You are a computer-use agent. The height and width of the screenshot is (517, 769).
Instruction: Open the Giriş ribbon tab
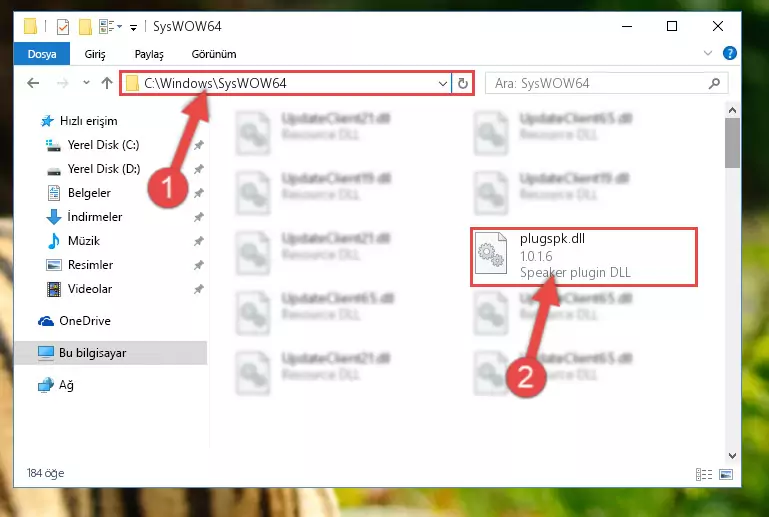click(x=95, y=54)
